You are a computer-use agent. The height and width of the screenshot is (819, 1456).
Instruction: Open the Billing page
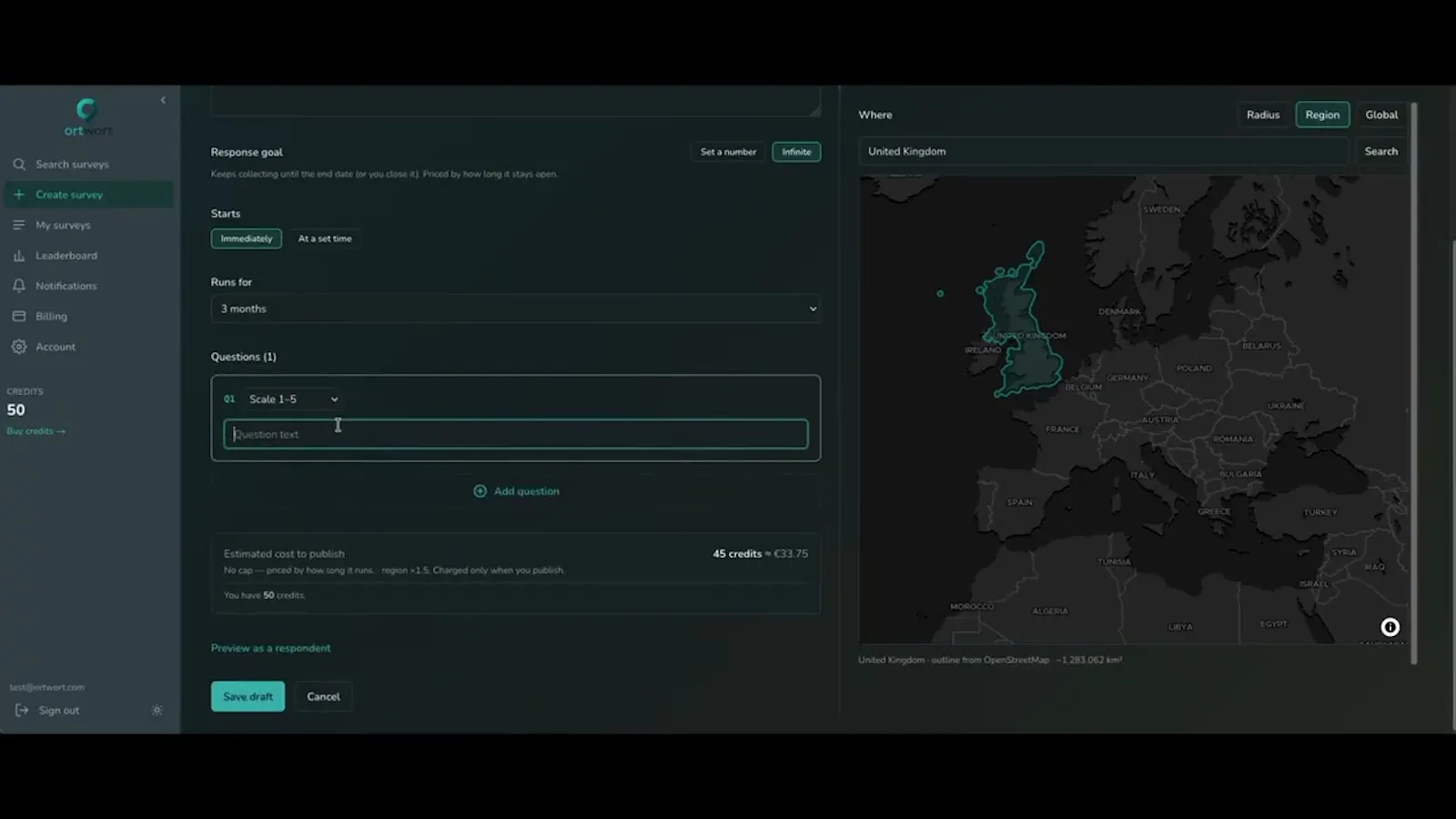click(x=89, y=317)
